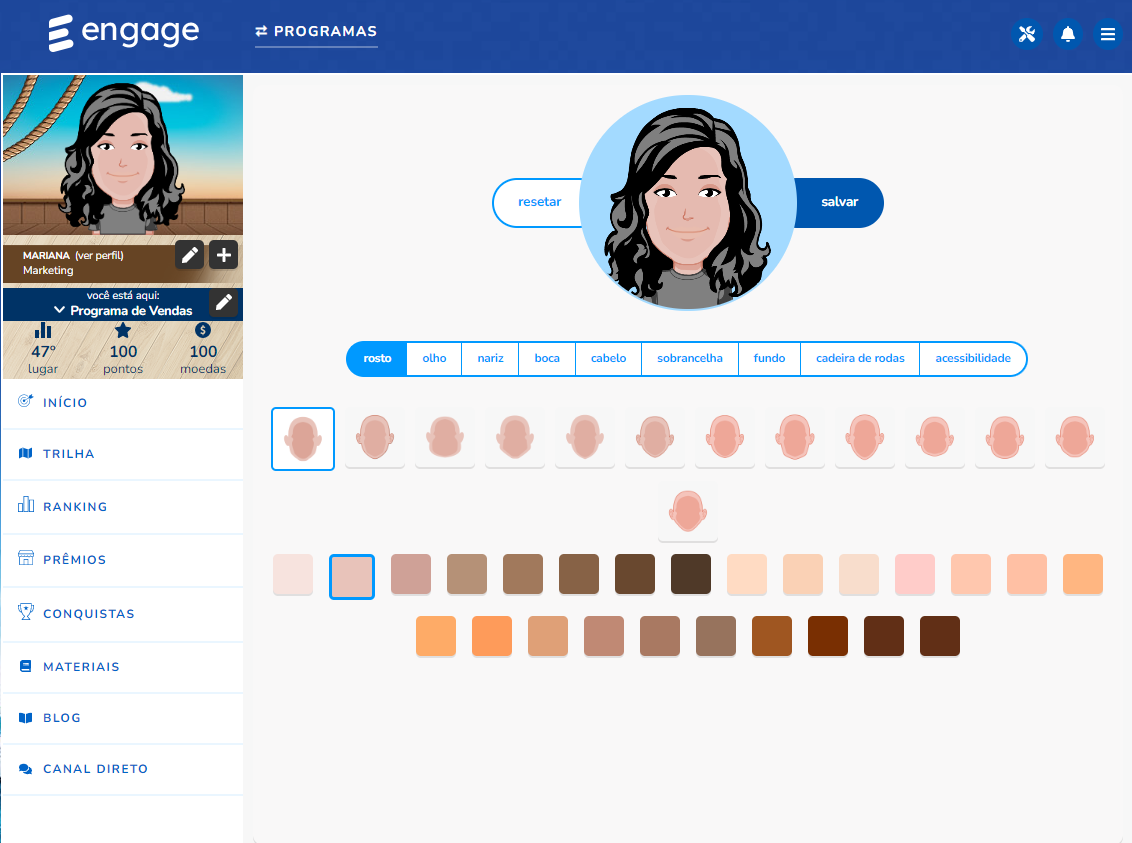
Task: Switch to the cabelo tab
Action: 607,358
